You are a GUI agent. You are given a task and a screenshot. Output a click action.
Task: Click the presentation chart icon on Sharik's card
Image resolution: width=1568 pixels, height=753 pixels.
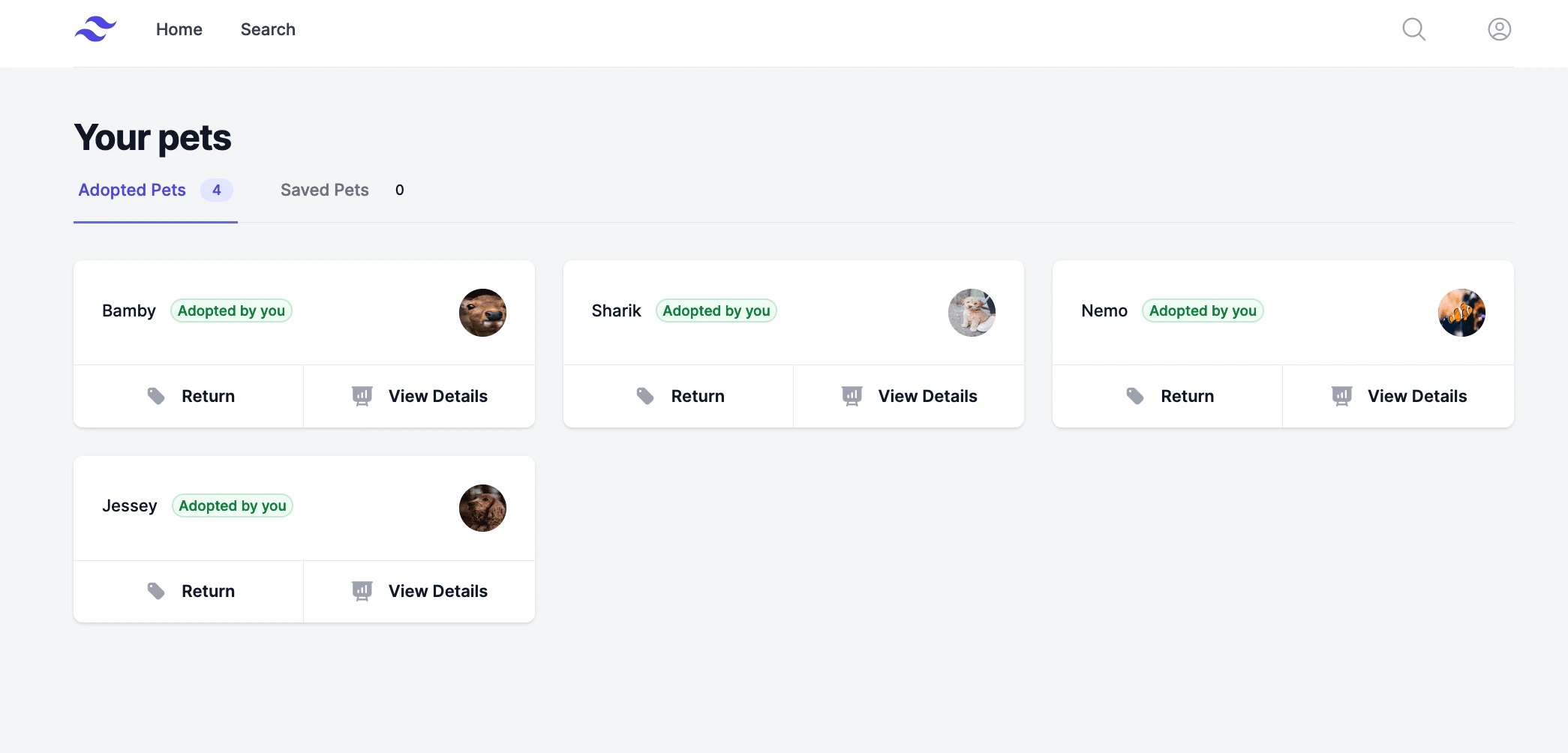[x=852, y=396]
